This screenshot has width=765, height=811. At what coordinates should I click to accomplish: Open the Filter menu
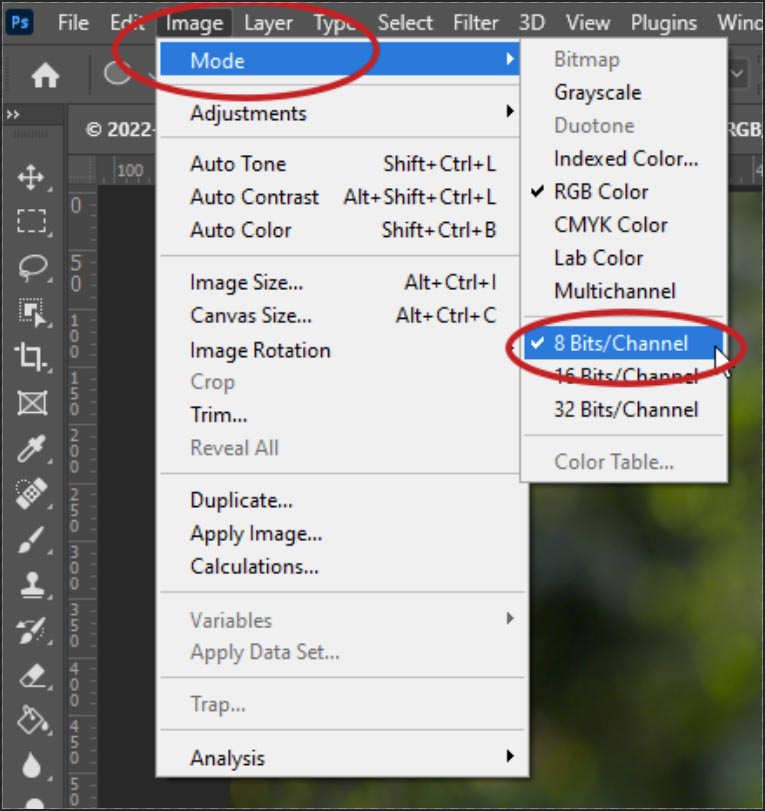[x=475, y=22]
